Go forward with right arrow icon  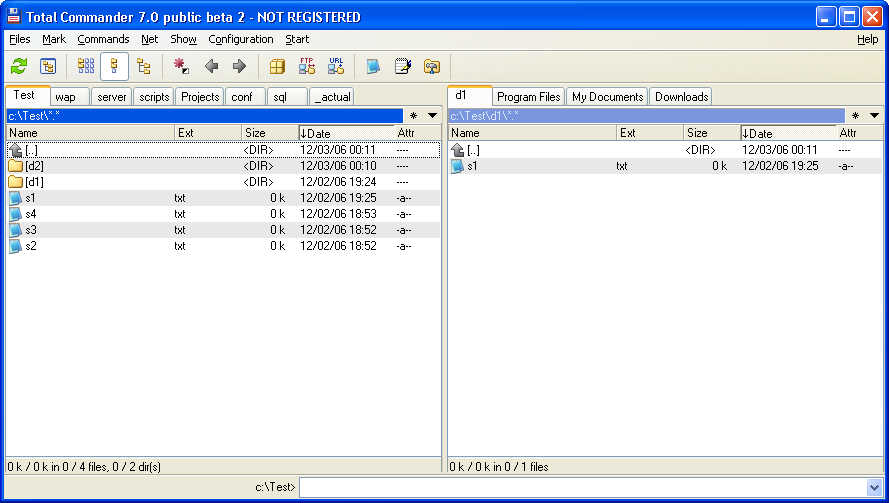point(239,66)
